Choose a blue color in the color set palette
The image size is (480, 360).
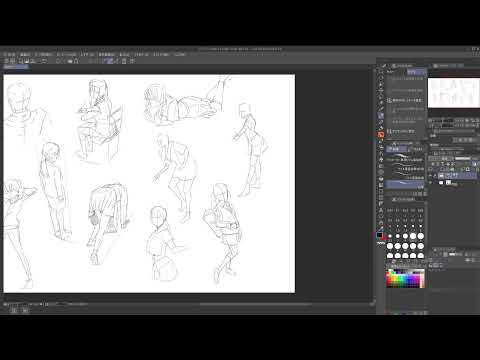point(409,279)
